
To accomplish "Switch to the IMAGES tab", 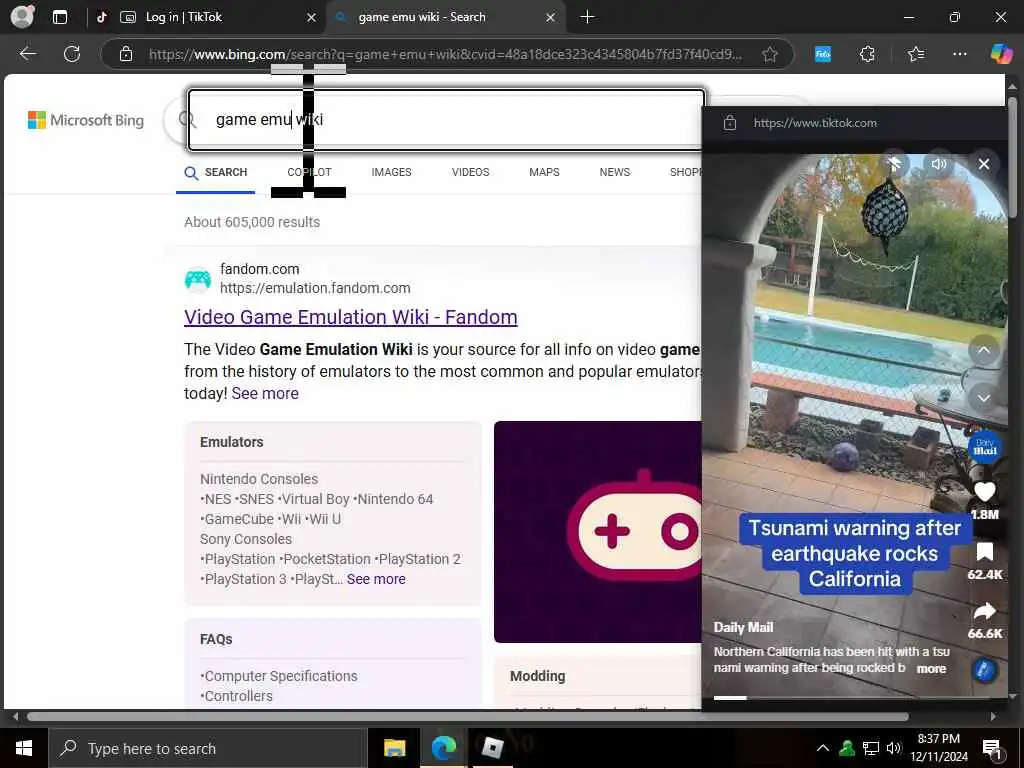I will pyautogui.click(x=391, y=172).
